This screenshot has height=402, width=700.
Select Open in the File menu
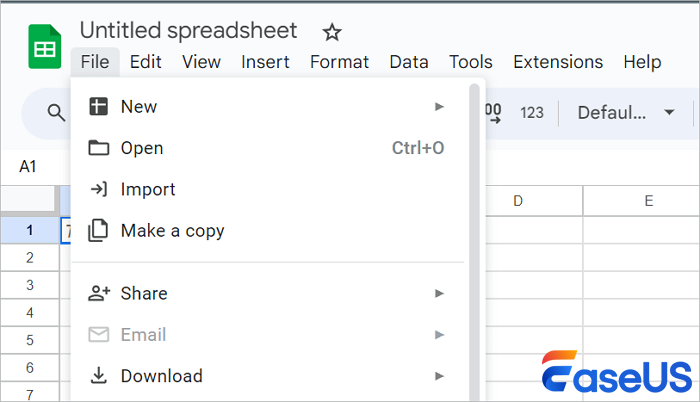click(268, 148)
